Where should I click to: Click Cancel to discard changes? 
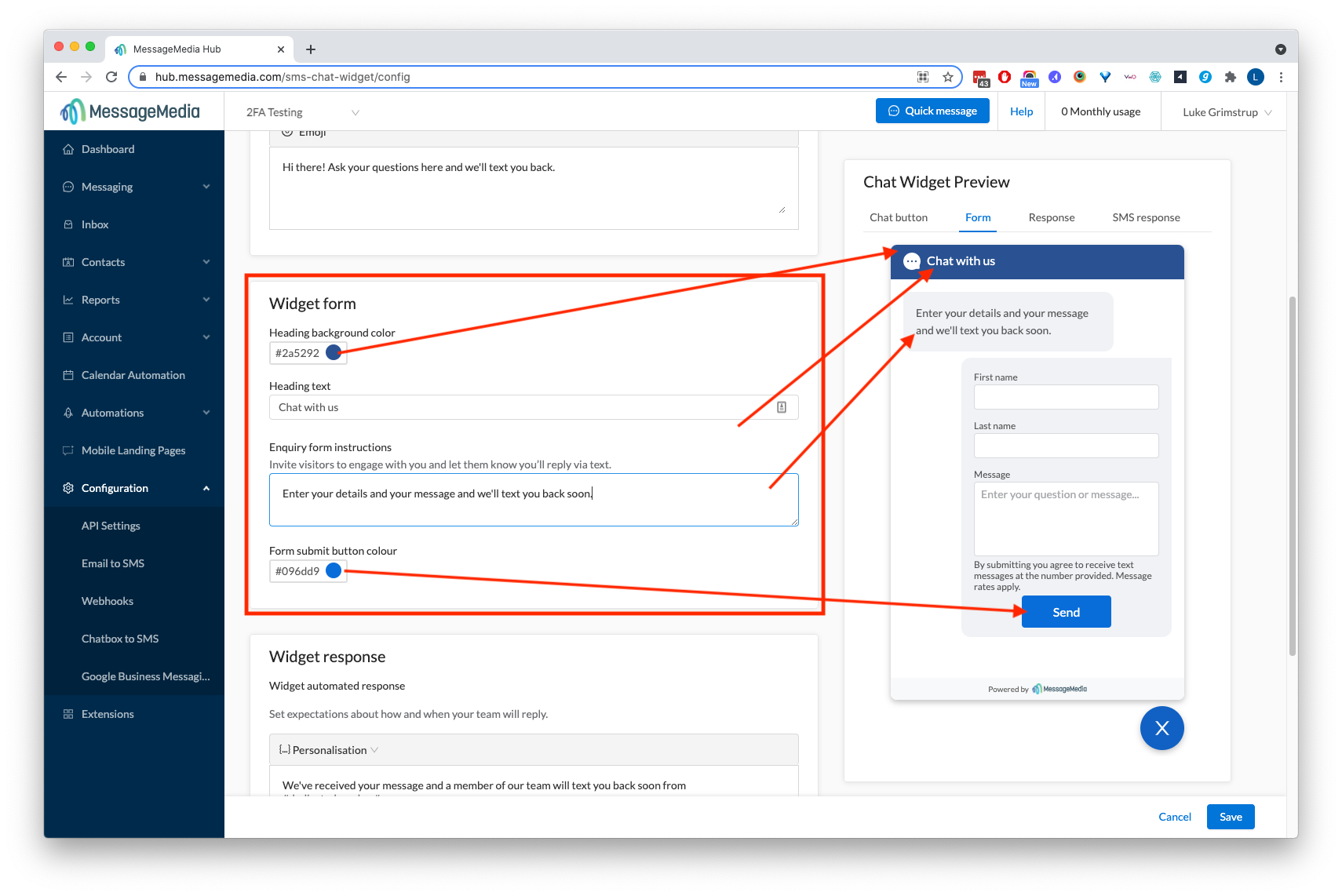pos(1174,816)
